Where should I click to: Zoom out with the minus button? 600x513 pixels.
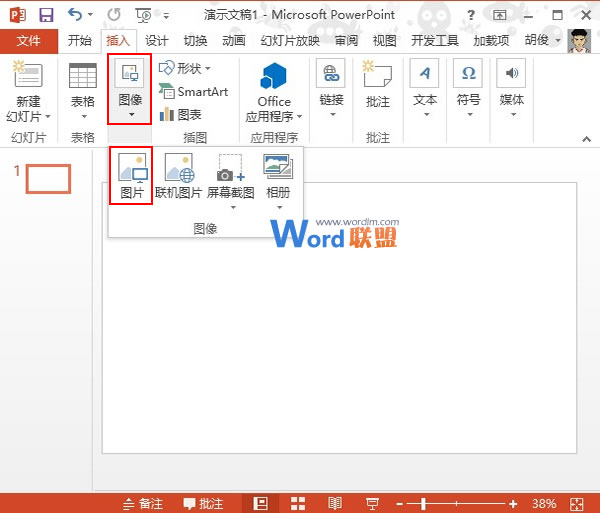(399, 504)
